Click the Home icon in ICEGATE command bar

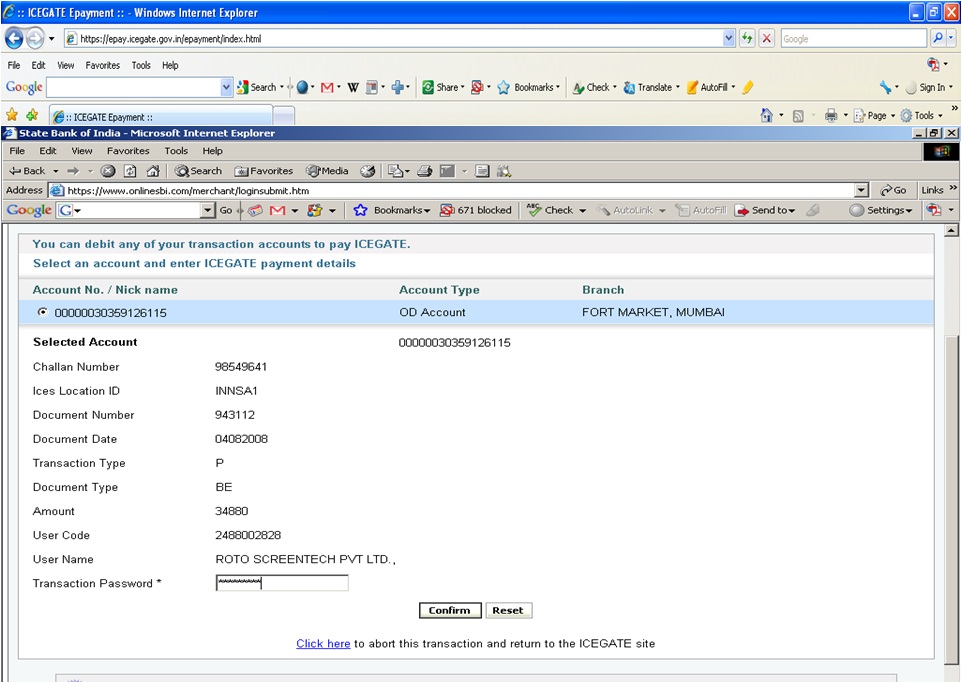coord(766,115)
